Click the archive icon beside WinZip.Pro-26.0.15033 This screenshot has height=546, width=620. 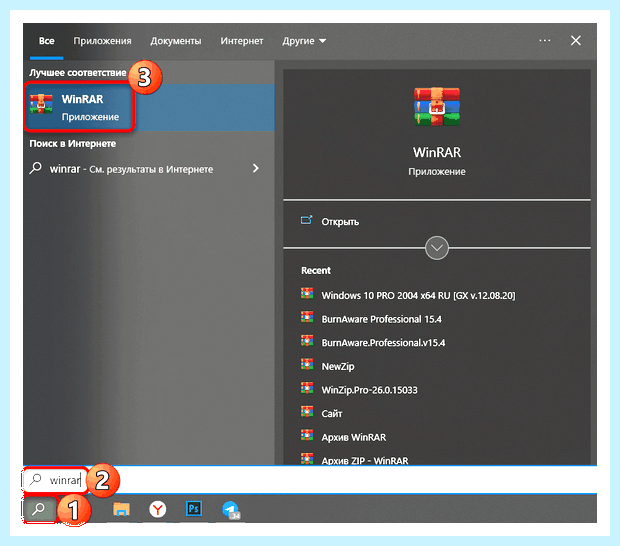[x=307, y=388]
